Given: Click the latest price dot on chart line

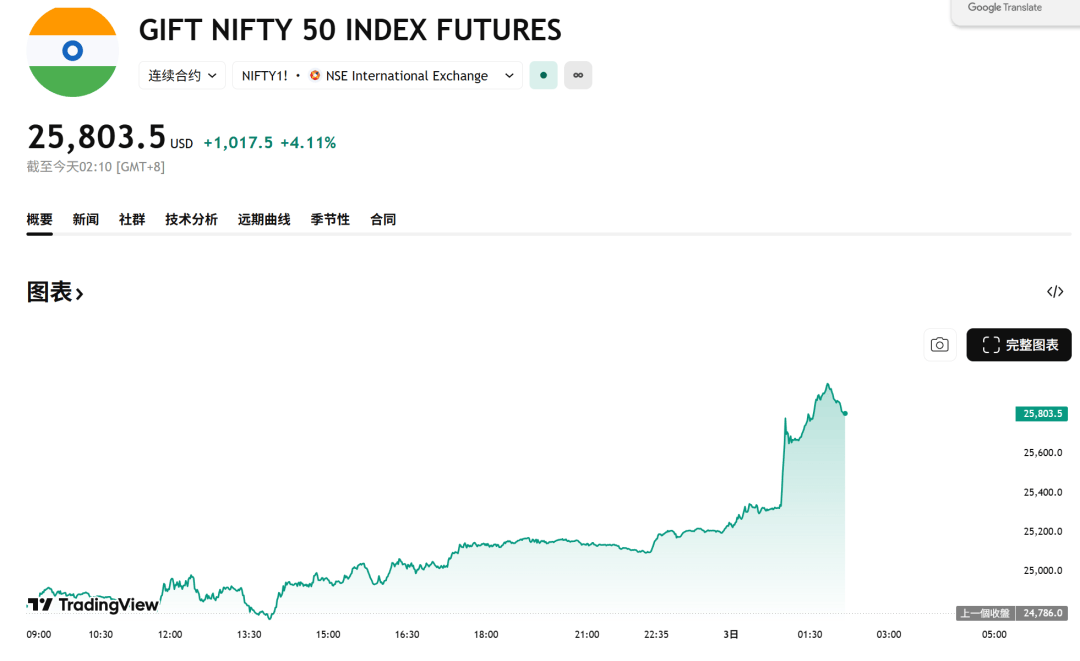Looking at the screenshot, I should pos(846,413).
